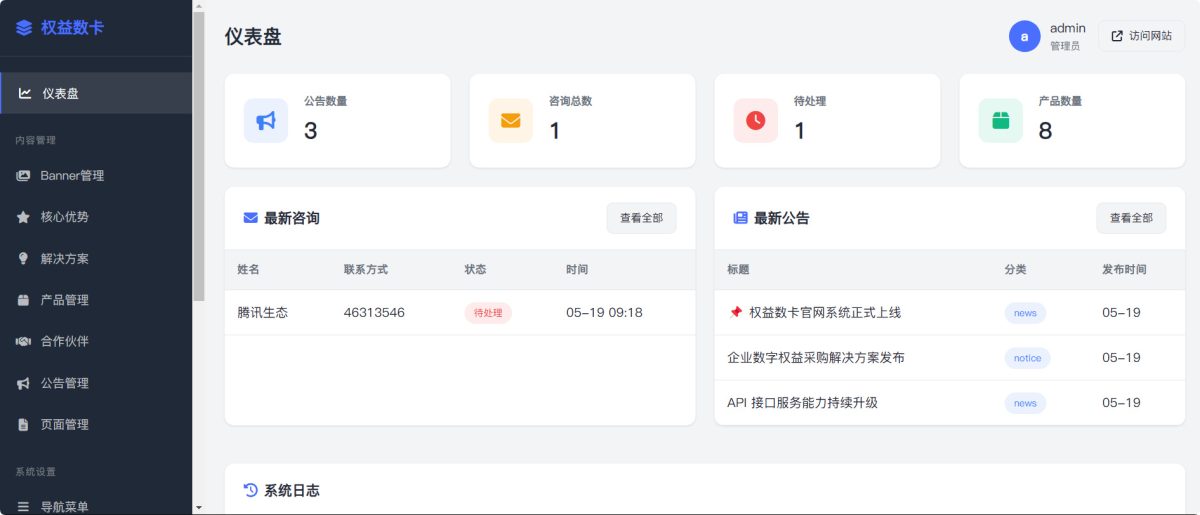Click the 公告数量 megaphone card icon
The height and width of the screenshot is (515, 1200).
[x=266, y=120]
